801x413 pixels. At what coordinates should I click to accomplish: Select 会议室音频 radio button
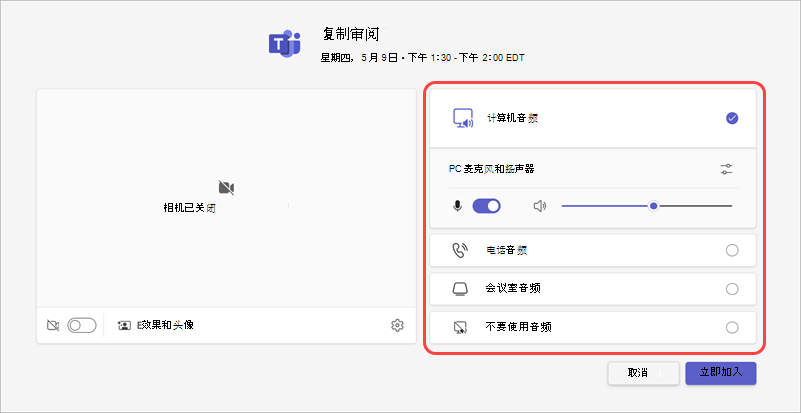(732, 289)
